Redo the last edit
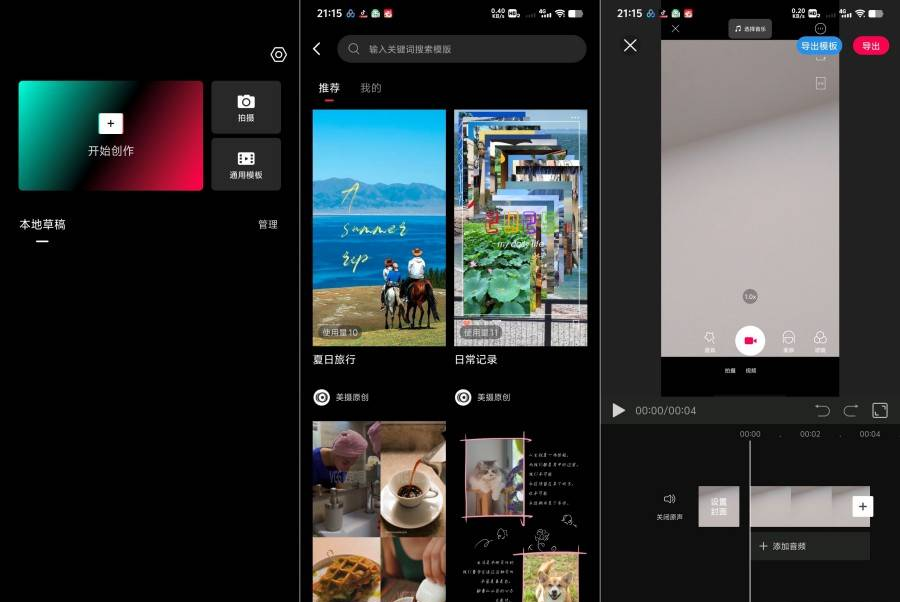The height and width of the screenshot is (602, 900). tap(851, 410)
